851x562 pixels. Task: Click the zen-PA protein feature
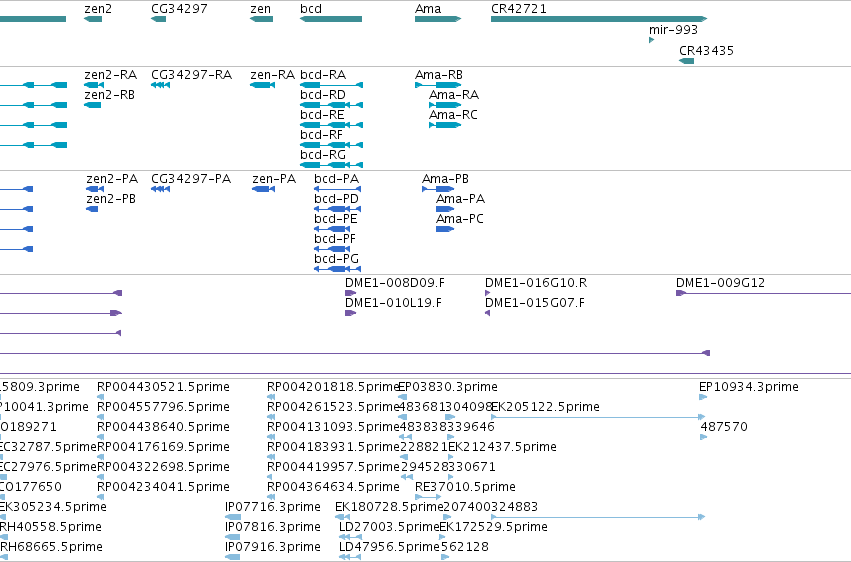[263, 189]
